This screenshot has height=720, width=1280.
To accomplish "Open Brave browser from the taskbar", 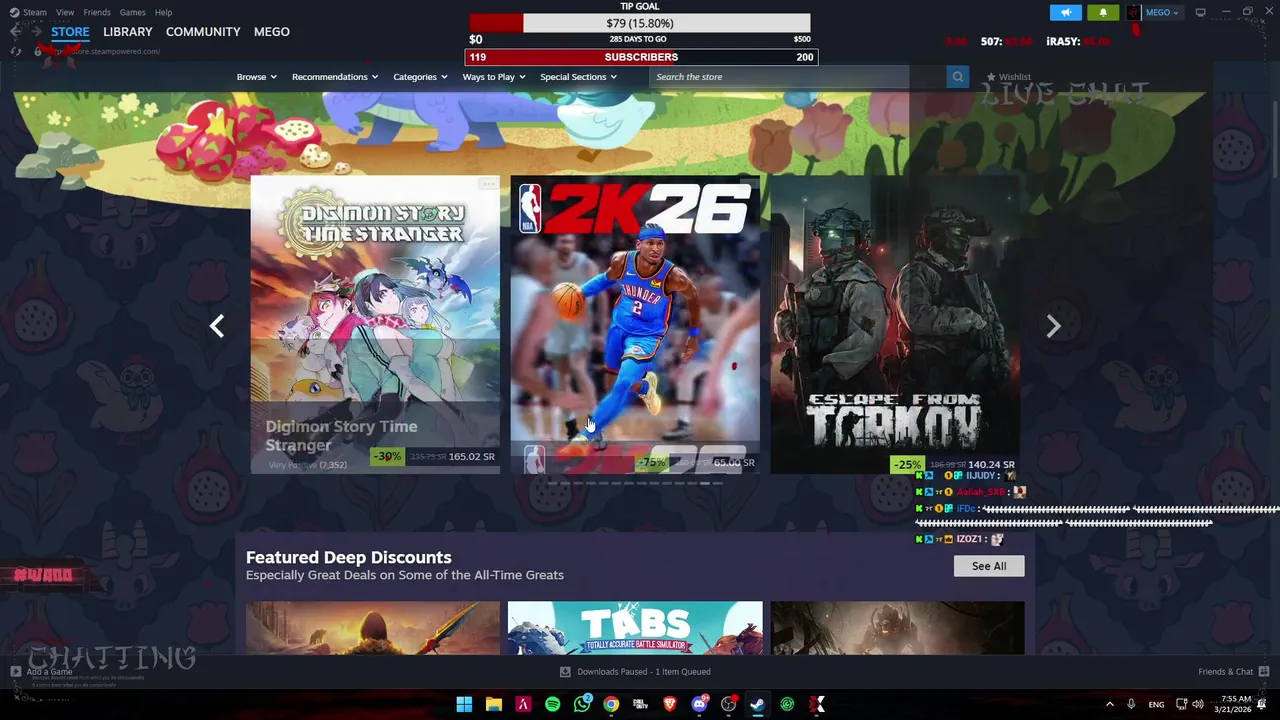I will pos(670,704).
